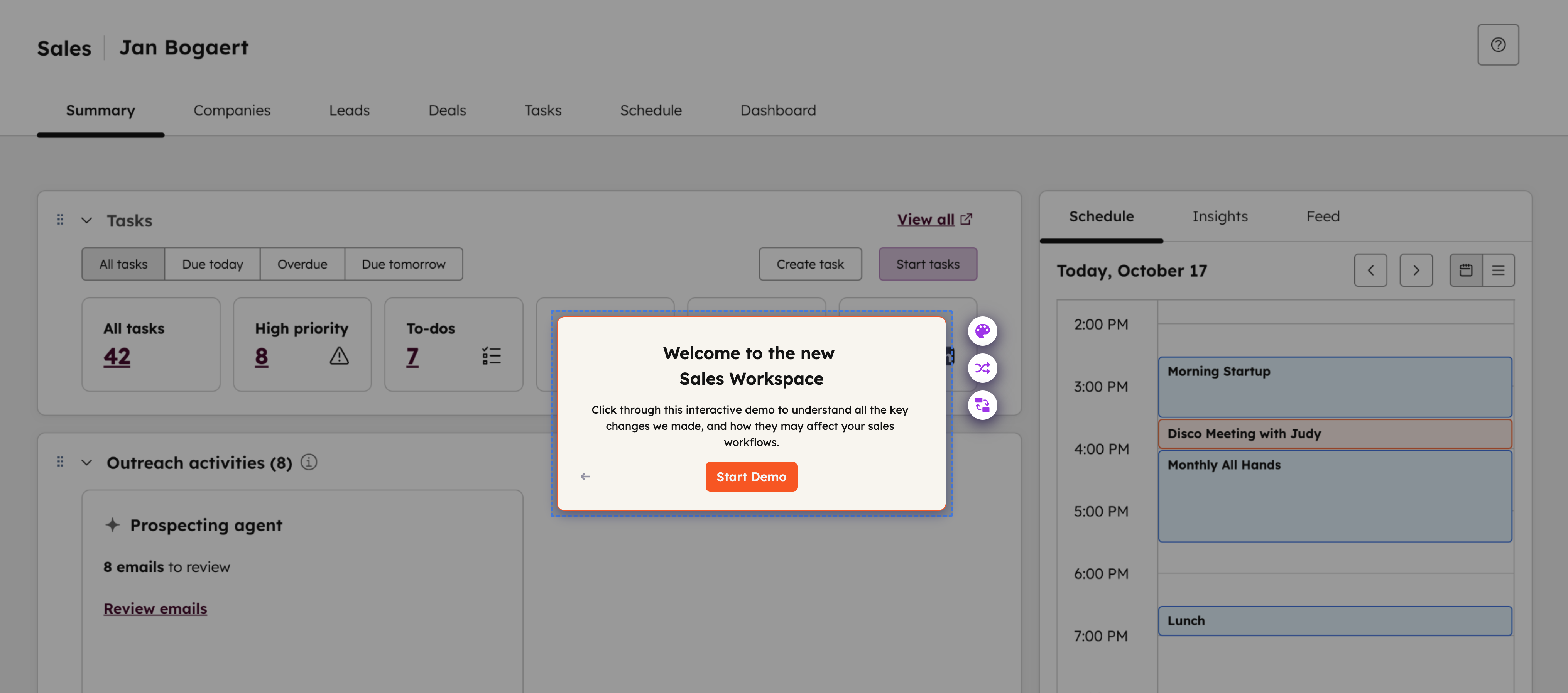Click the info icon beside Outreach activities

point(309,462)
